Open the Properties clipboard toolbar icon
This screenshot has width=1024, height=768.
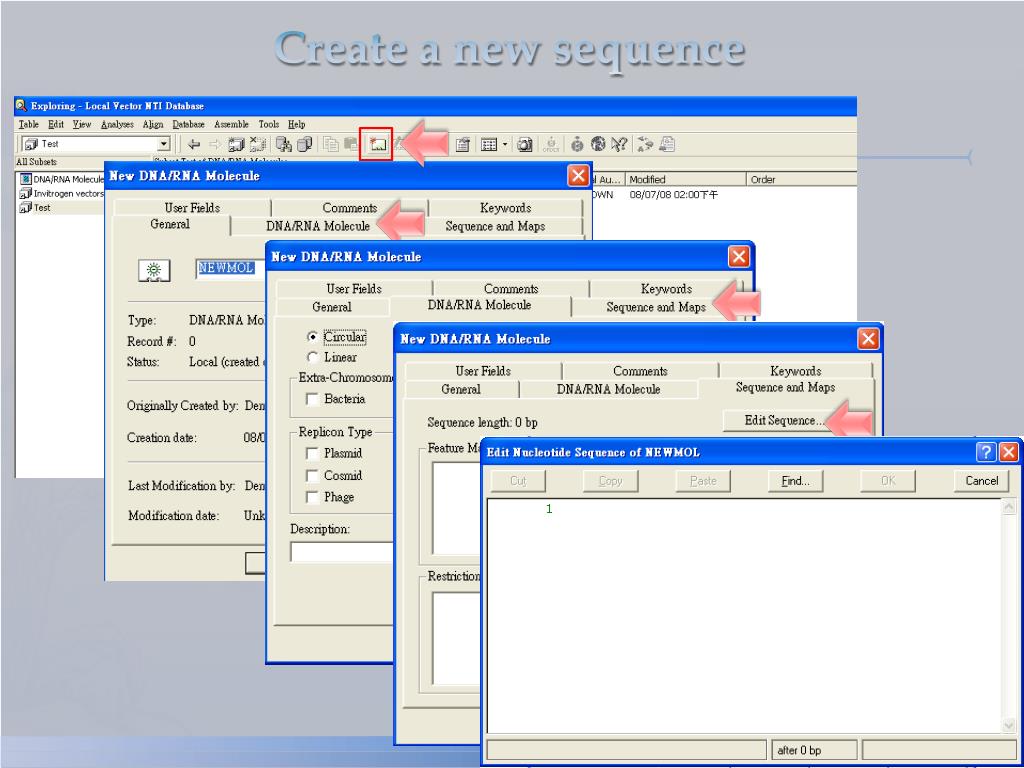(462, 144)
